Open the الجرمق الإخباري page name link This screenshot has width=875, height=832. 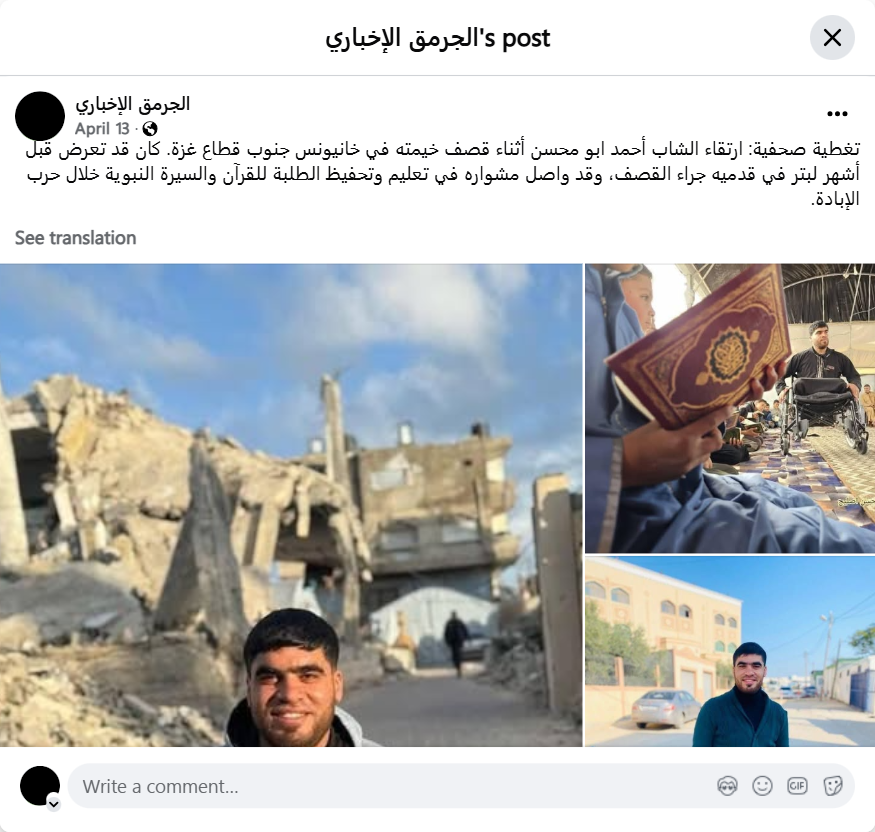(x=133, y=104)
